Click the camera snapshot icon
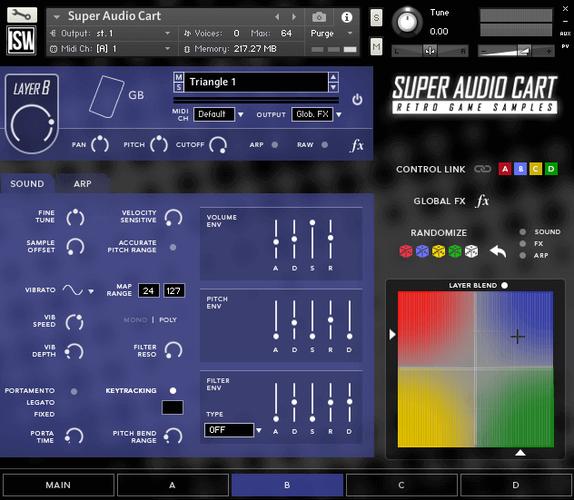Viewport: 574px width, 500px height. pos(319,17)
